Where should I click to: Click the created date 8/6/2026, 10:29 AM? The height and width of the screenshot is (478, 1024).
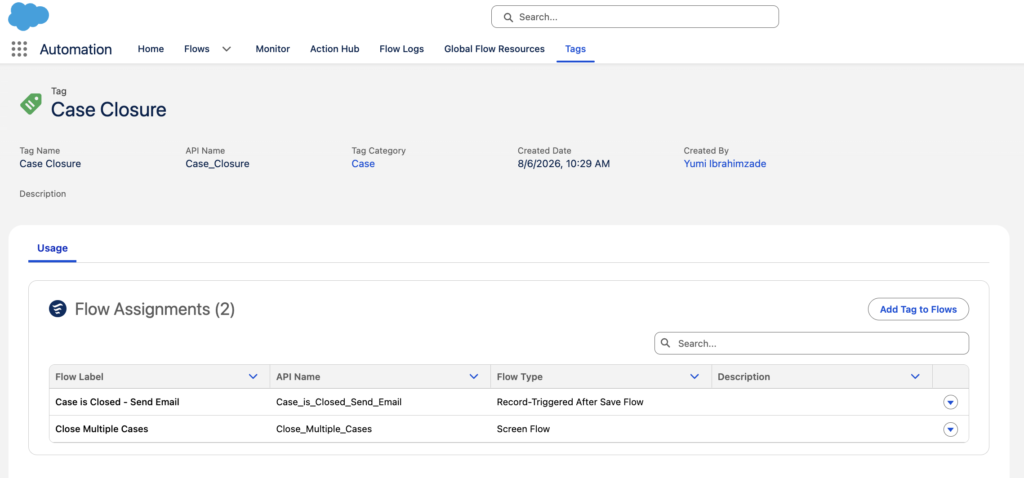pos(564,164)
